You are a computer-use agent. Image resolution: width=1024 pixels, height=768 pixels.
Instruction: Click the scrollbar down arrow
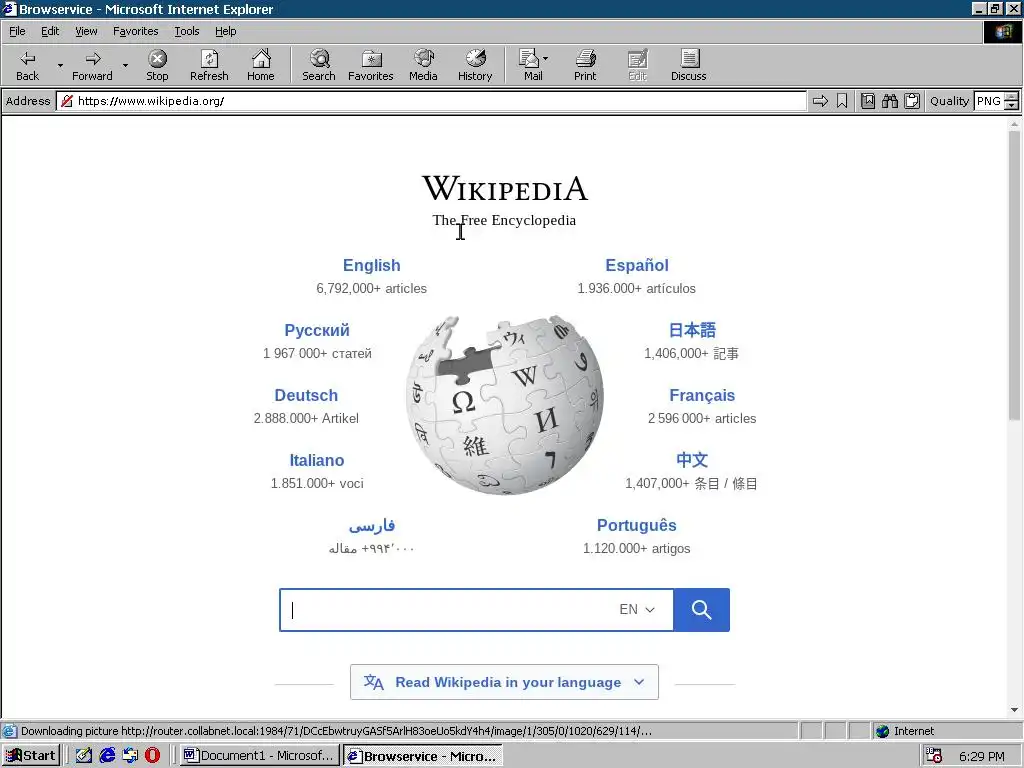pos(1014,710)
